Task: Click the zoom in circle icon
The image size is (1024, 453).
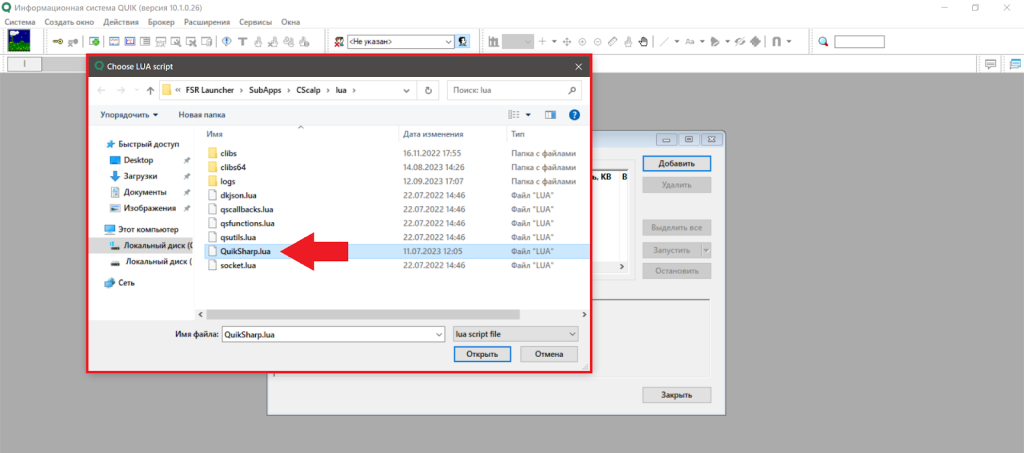Action: coord(582,41)
